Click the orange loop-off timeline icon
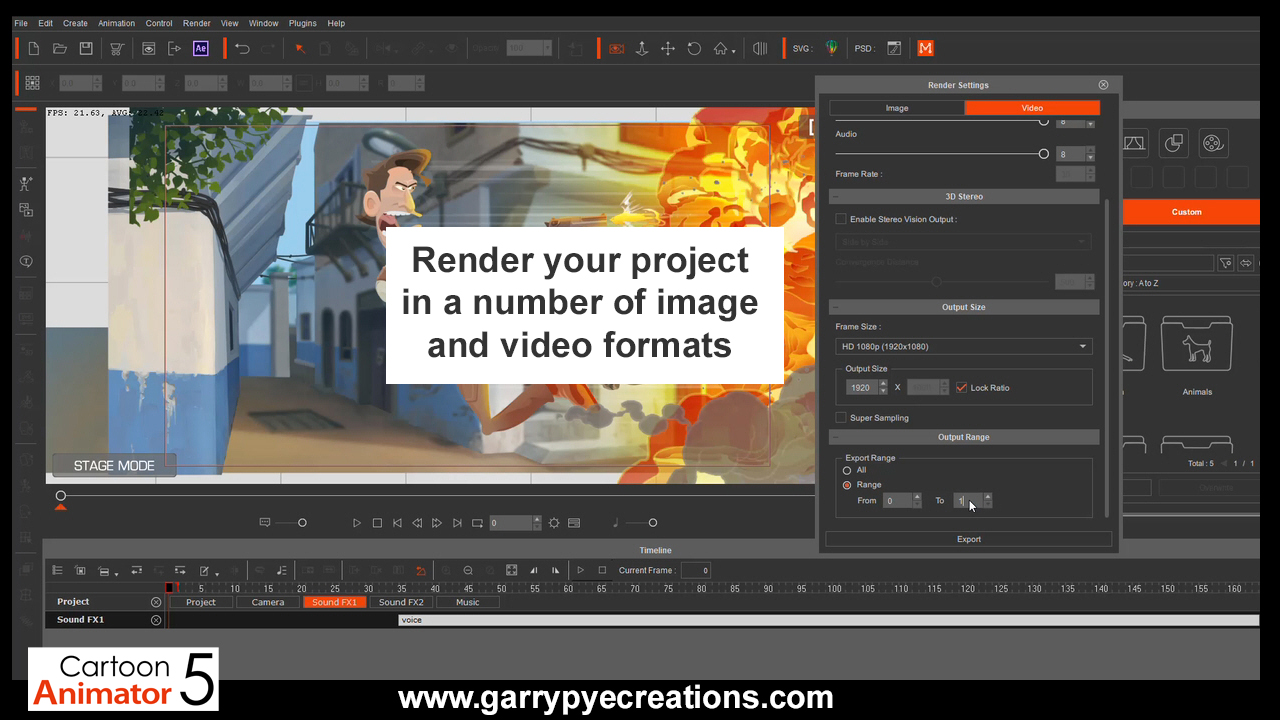Viewport: 1280px width, 720px height. 421,570
